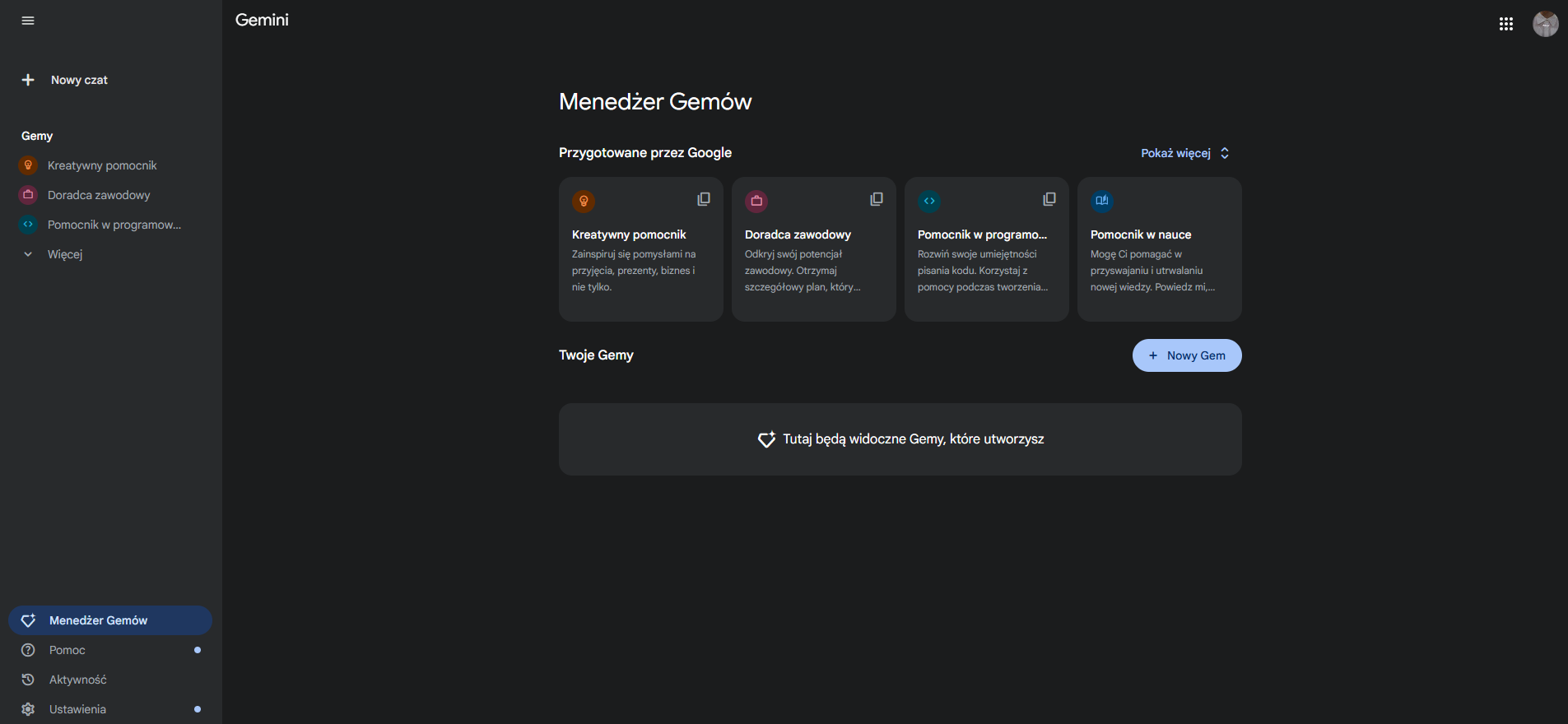Click the Rozwiń swoje umiejętności description text
This screenshot has width=1568, height=724.
(x=983, y=271)
